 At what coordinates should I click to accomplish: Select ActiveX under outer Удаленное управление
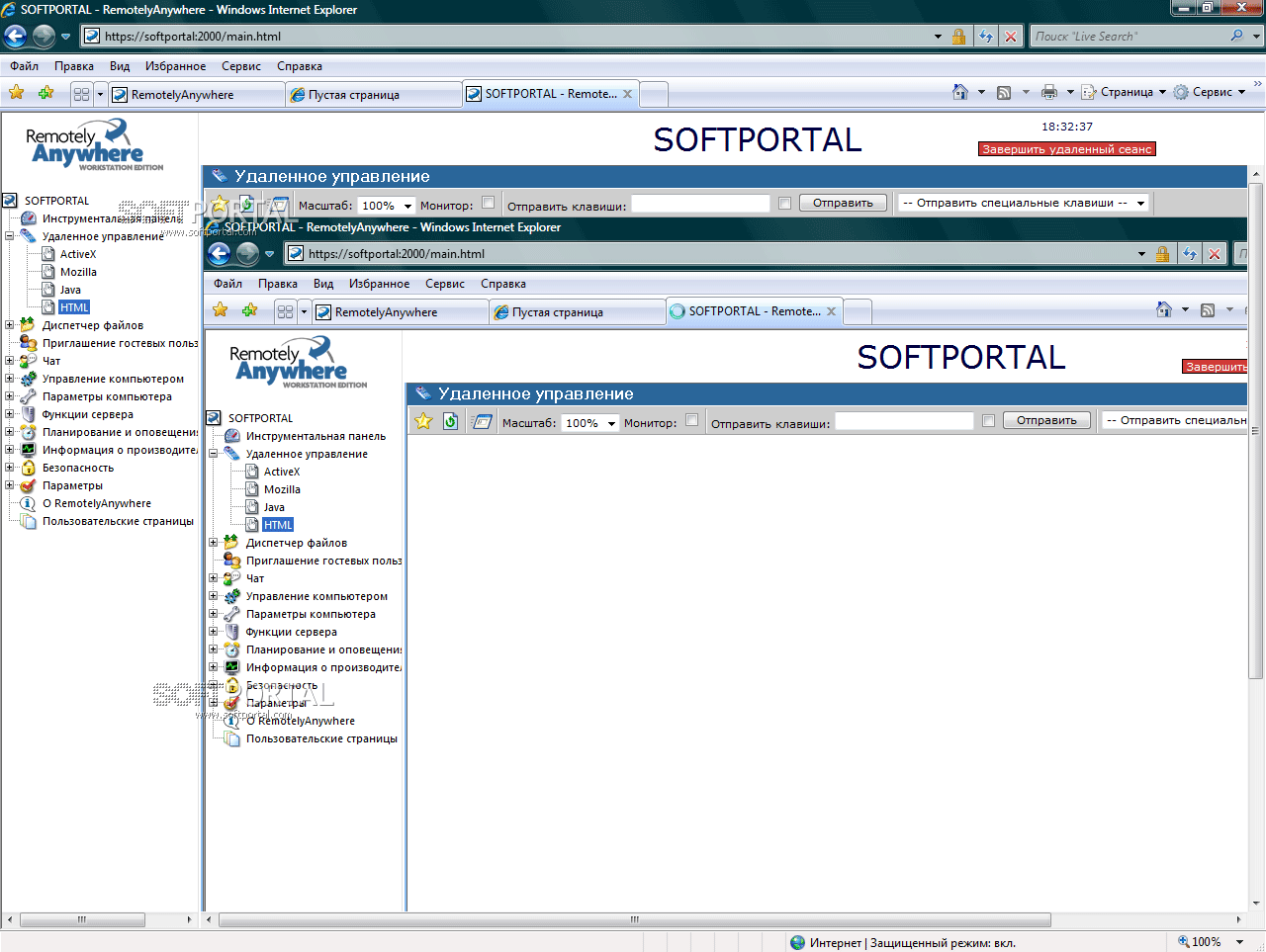[x=78, y=254]
